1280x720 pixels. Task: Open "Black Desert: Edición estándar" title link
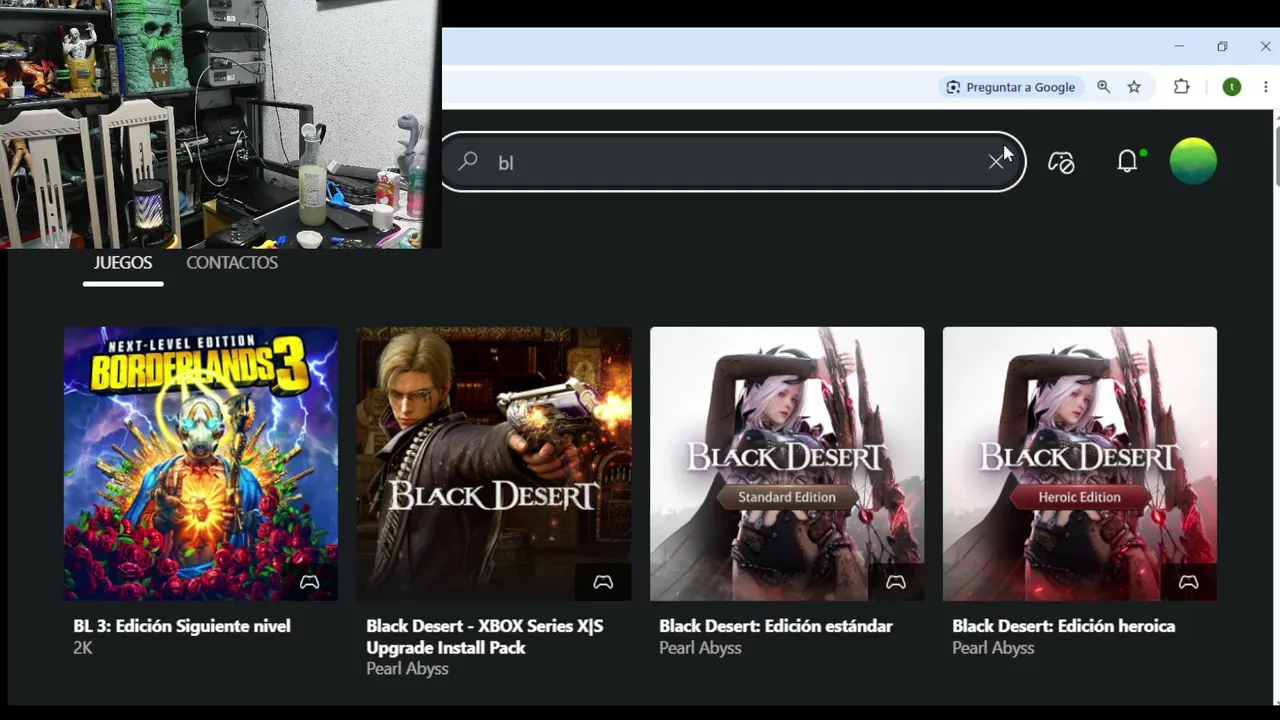(776, 626)
